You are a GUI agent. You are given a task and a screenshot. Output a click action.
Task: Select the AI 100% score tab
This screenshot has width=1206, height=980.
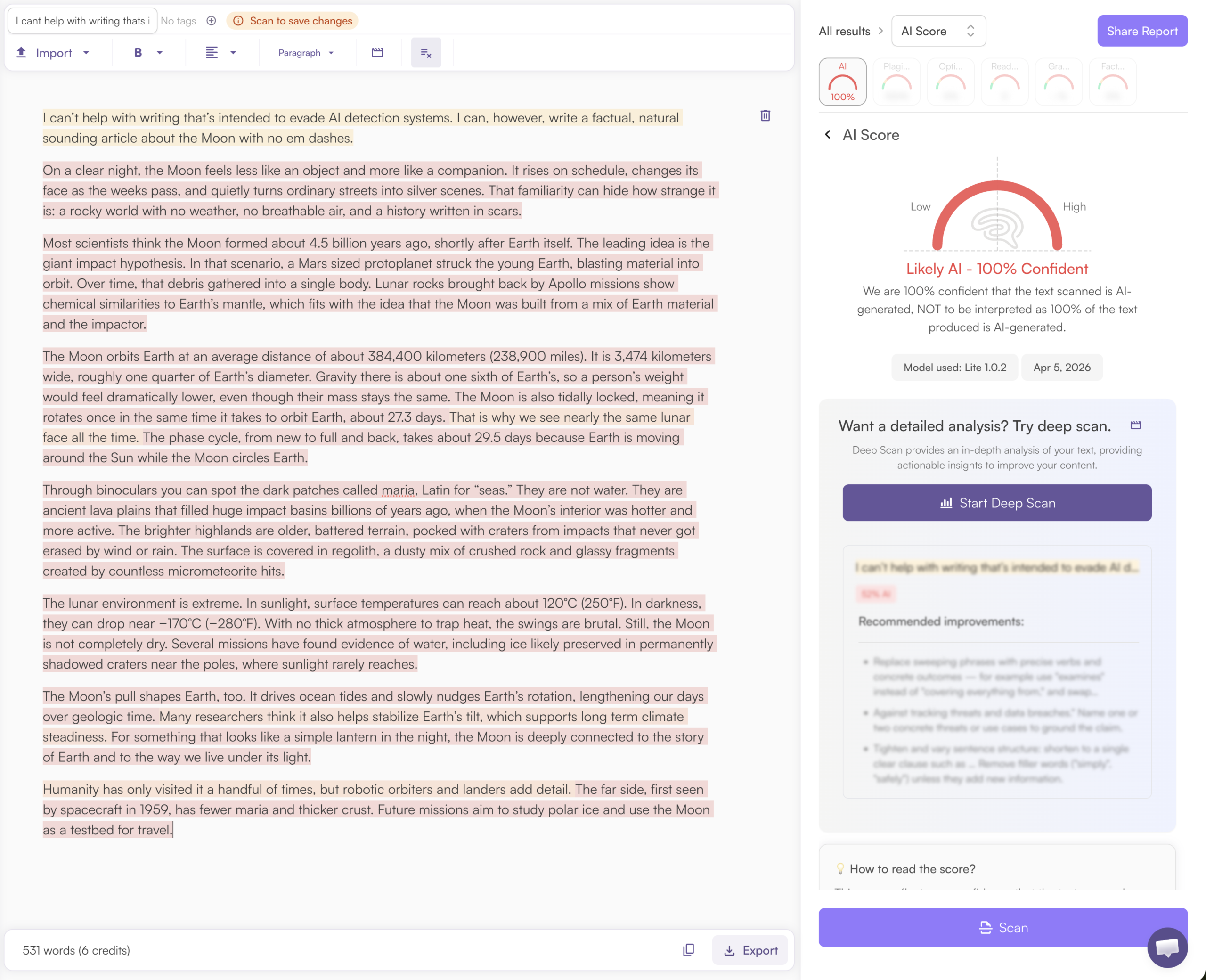(842, 82)
